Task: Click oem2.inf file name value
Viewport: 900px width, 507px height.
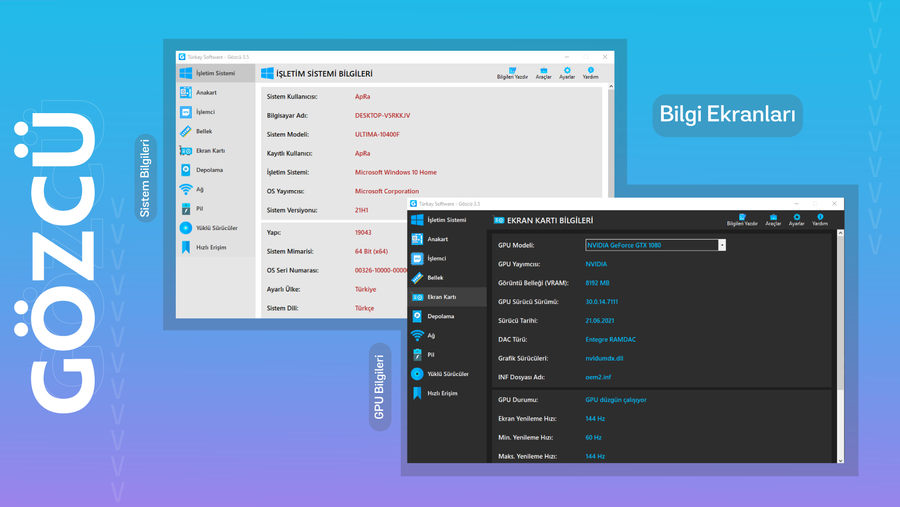Action: click(598, 377)
